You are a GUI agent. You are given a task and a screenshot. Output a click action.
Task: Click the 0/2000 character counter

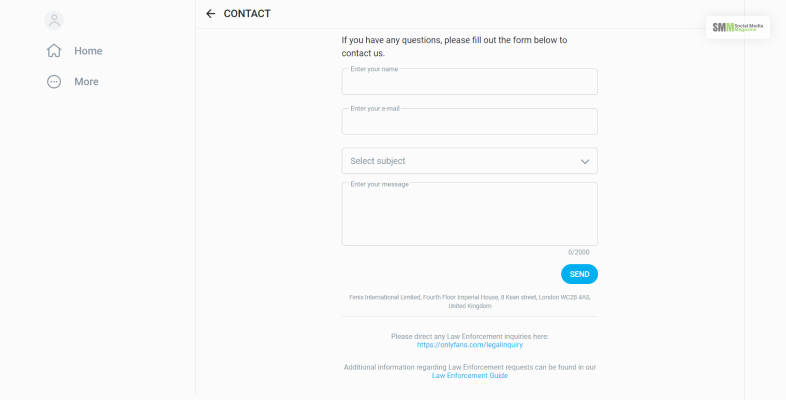(x=578, y=252)
